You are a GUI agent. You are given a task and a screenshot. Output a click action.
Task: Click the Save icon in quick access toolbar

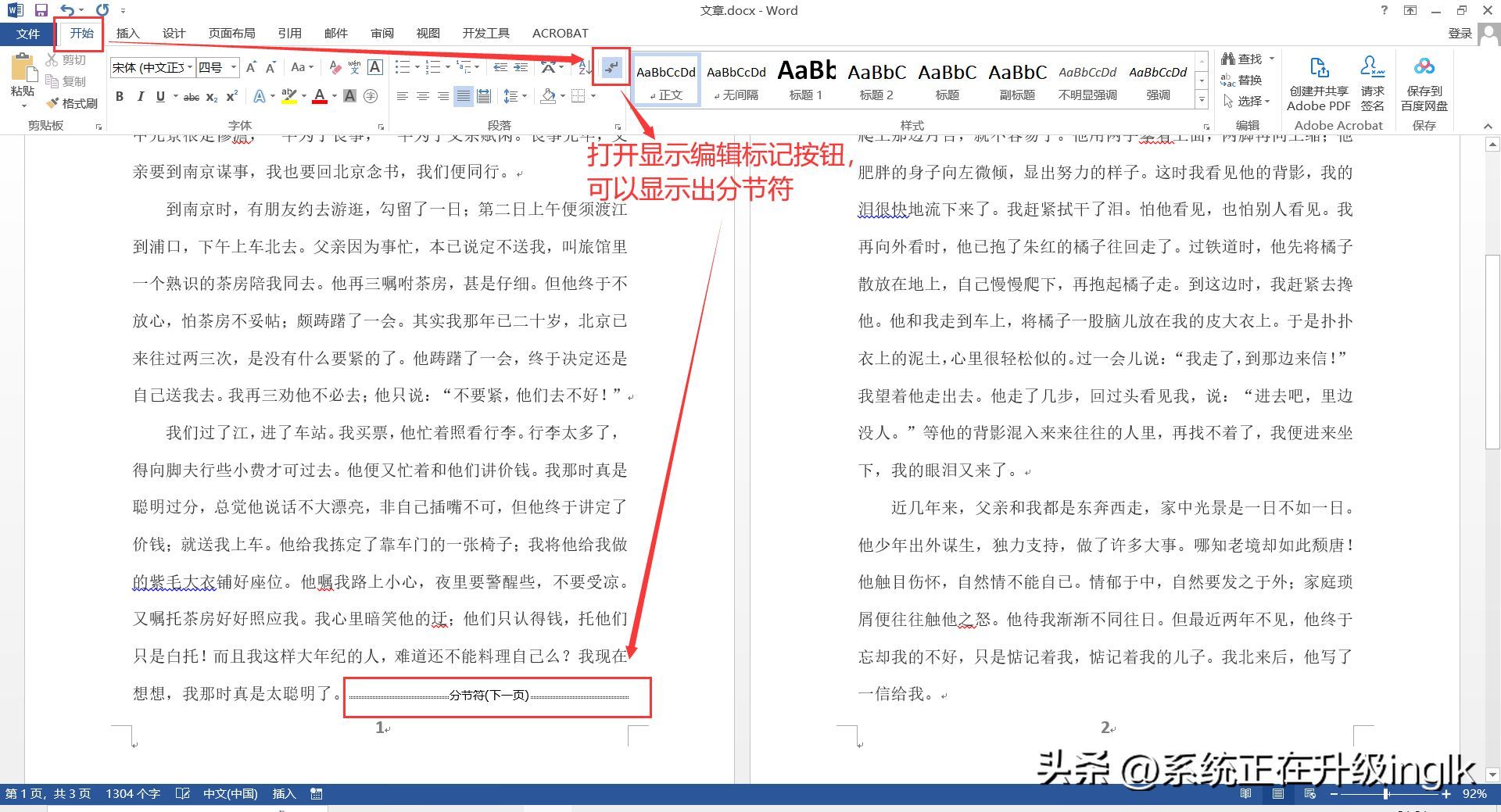(x=41, y=10)
